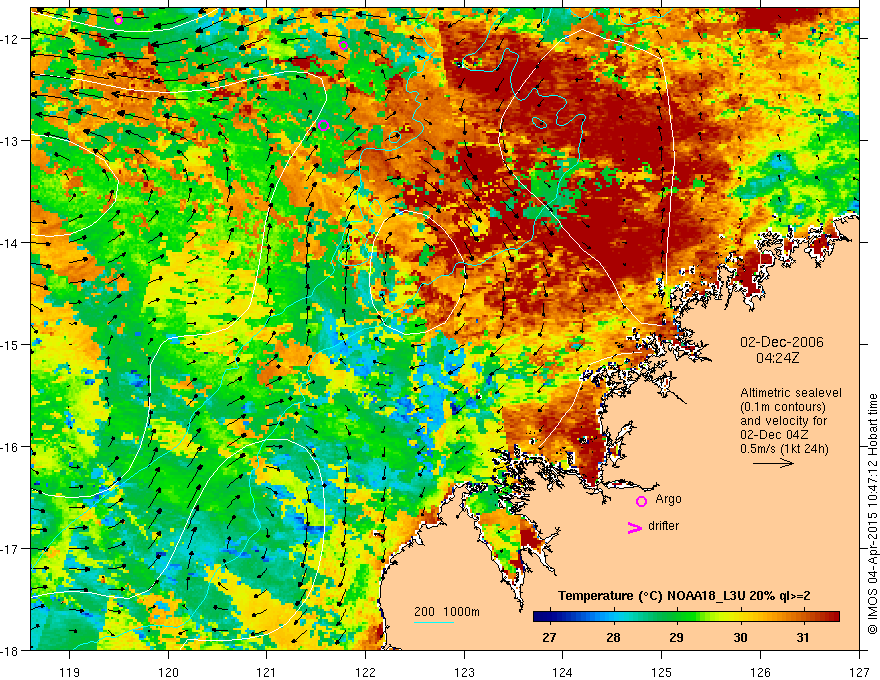The width and height of the screenshot is (880, 680).
Task: Click the latitude axis label -12
Action: 10,39
